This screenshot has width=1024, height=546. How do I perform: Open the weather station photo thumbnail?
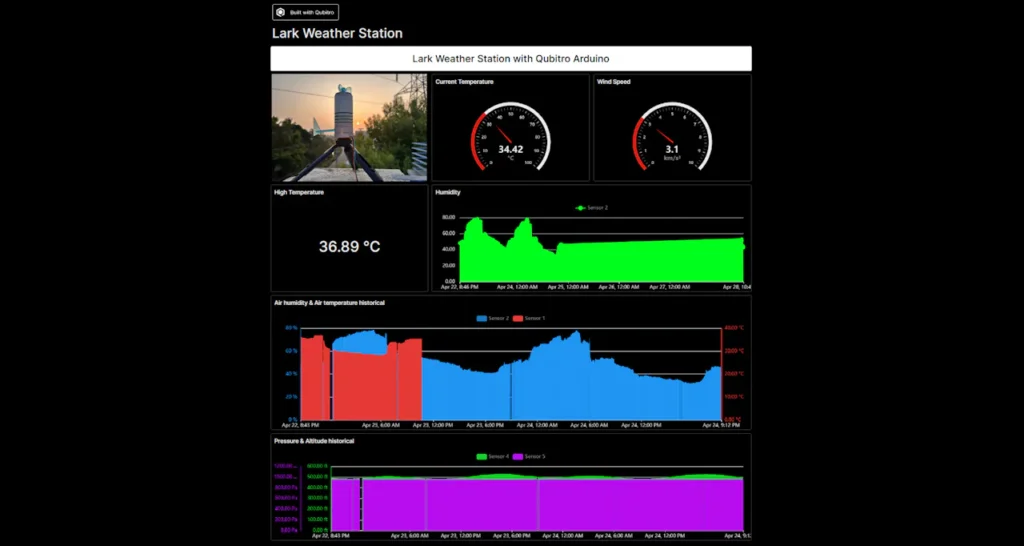[x=349, y=127]
